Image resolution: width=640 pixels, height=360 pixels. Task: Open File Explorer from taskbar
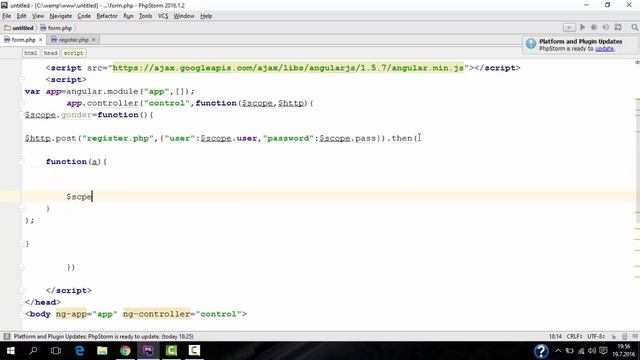(102, 351)
